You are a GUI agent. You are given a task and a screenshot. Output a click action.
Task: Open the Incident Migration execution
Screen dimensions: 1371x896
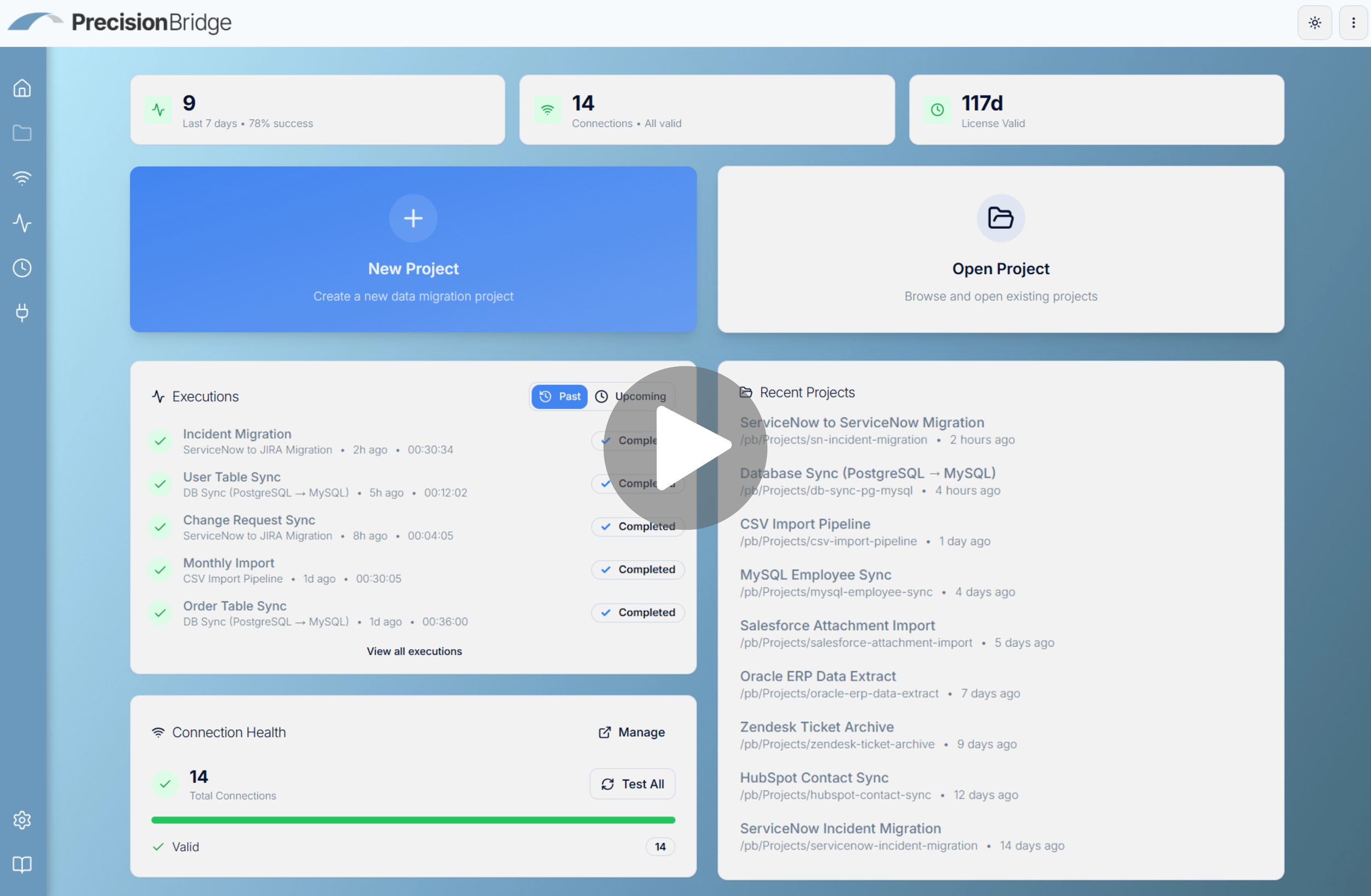tap(416, 441)
